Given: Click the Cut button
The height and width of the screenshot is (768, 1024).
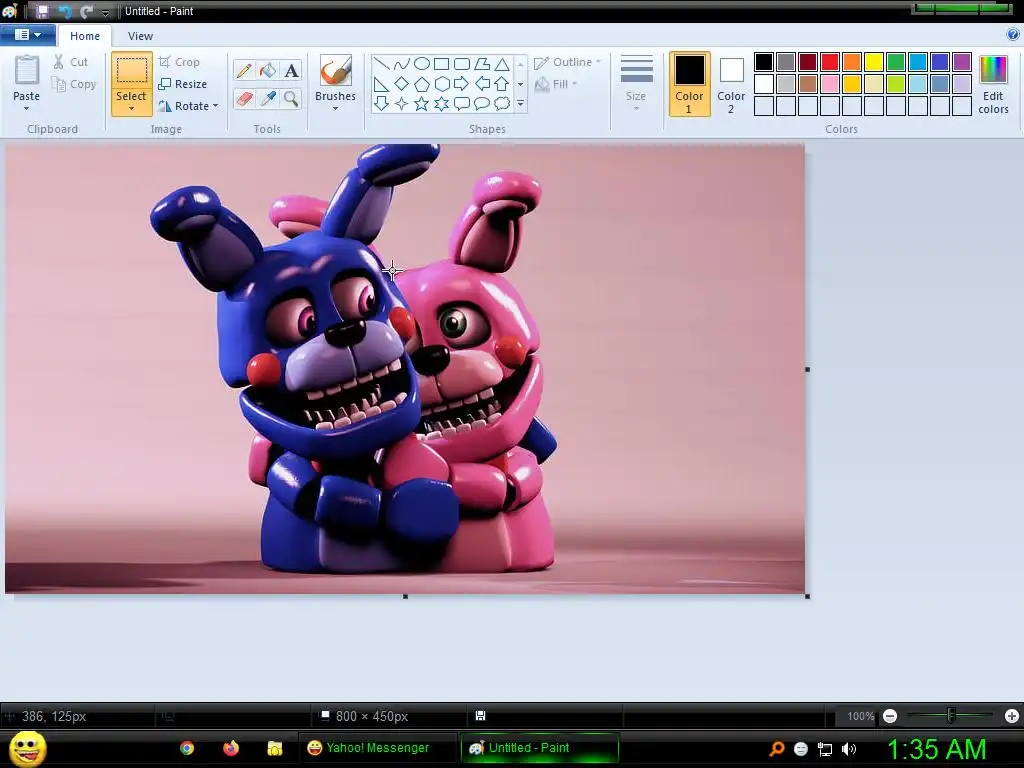Looking at the screenshot, I should click(71, 62).
